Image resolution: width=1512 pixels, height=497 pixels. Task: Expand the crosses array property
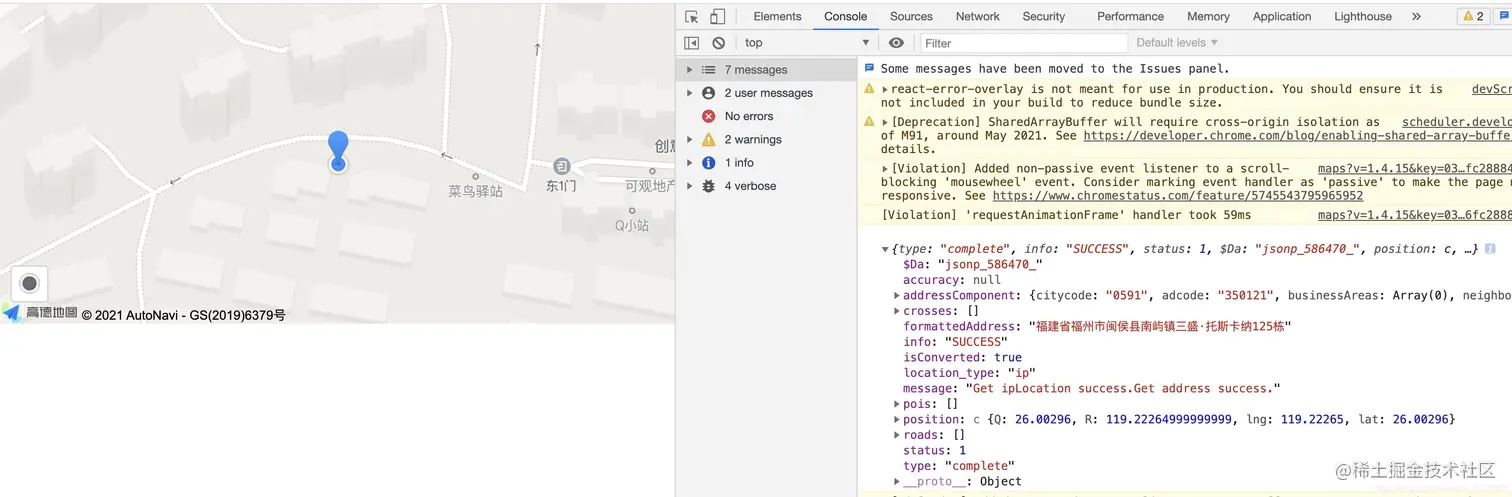point(897,311)
